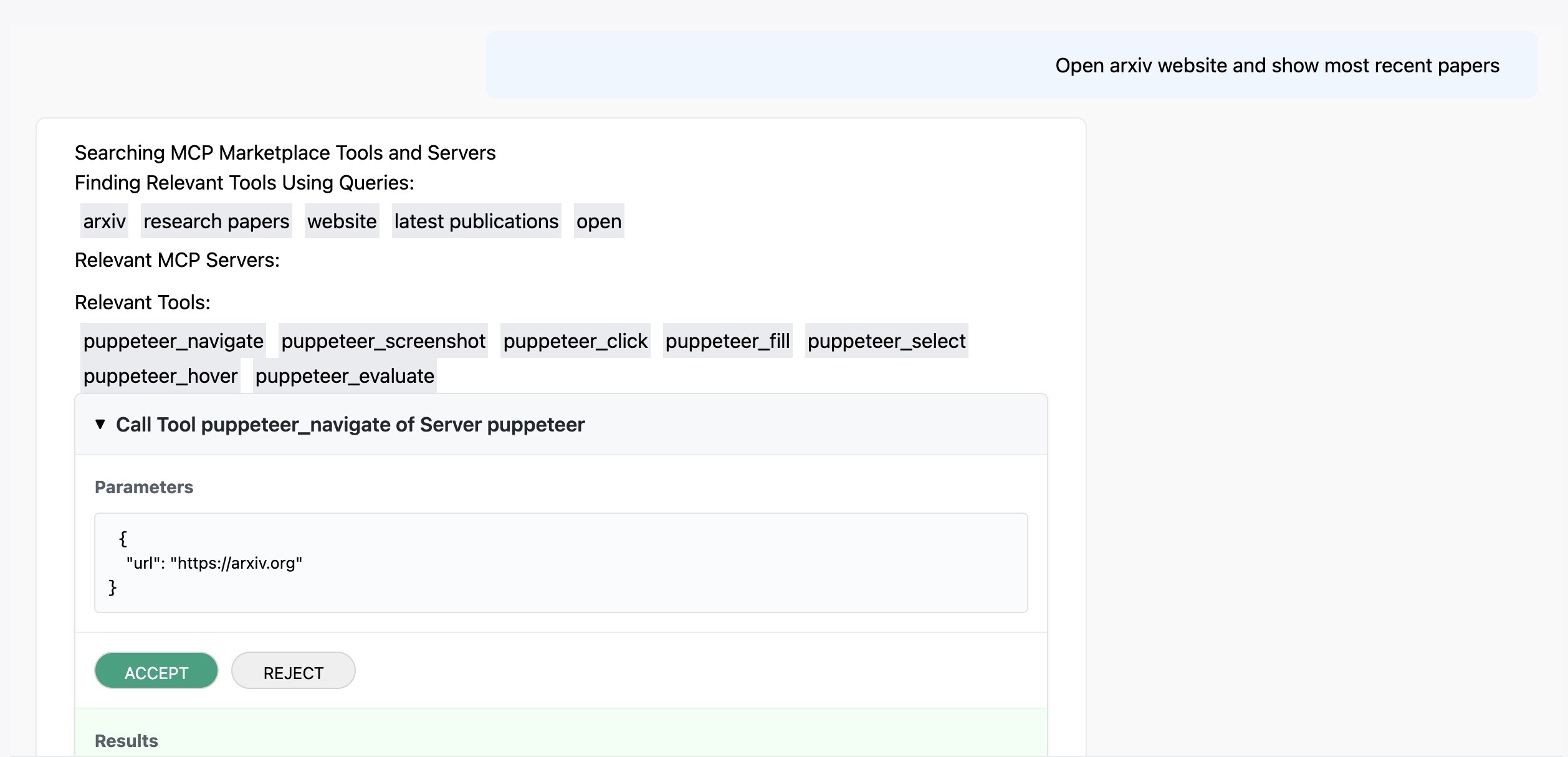Select the puppeteer_navigate tool tag
The image size is (1568, 757).
click(x=173, y=341)
